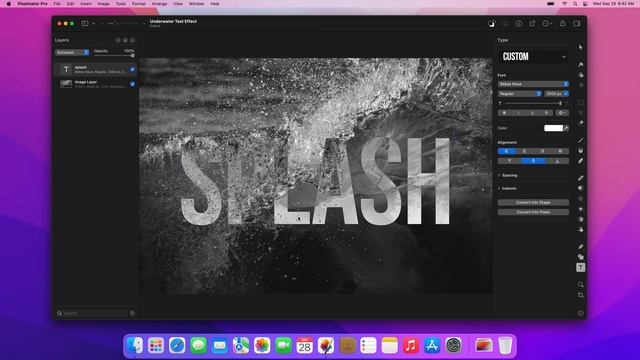Open the font size px dropdown
The height and width of the screenshot is (360, 640).
click(557, 94)
